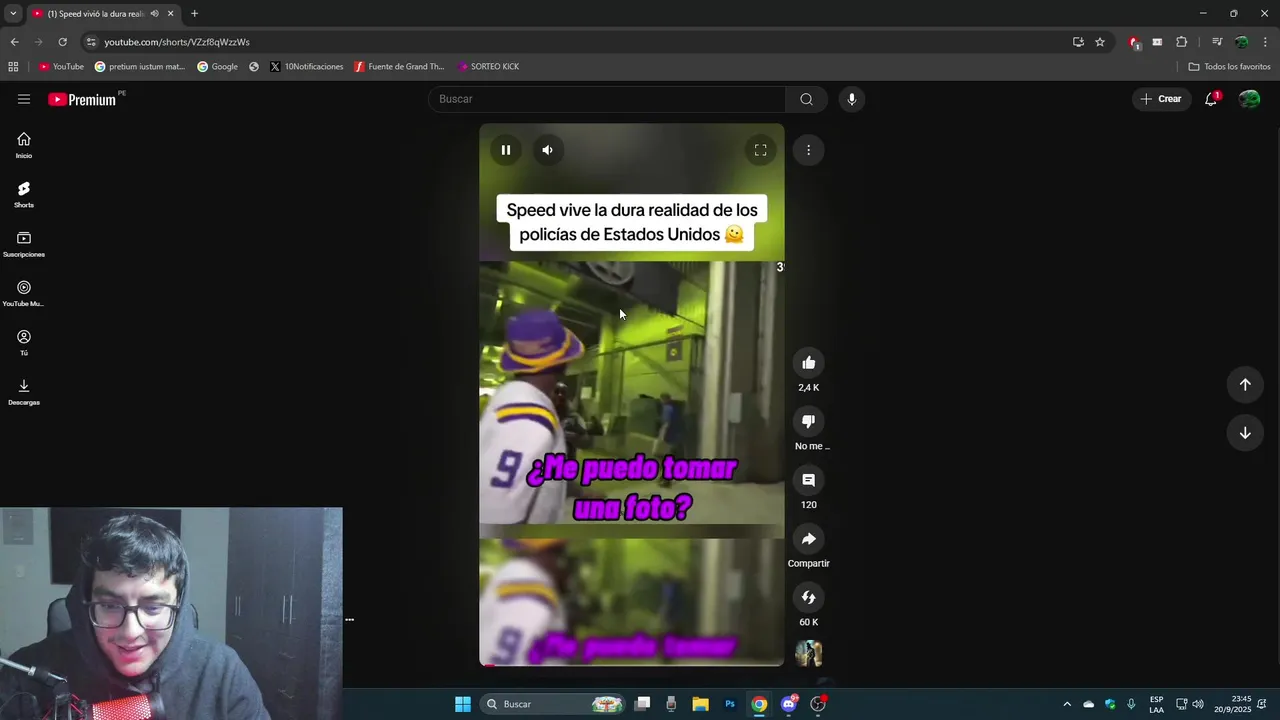This screenshot has height=720, width=1280.
Task: Start voice search with the microphone
Action: [851, 99]
